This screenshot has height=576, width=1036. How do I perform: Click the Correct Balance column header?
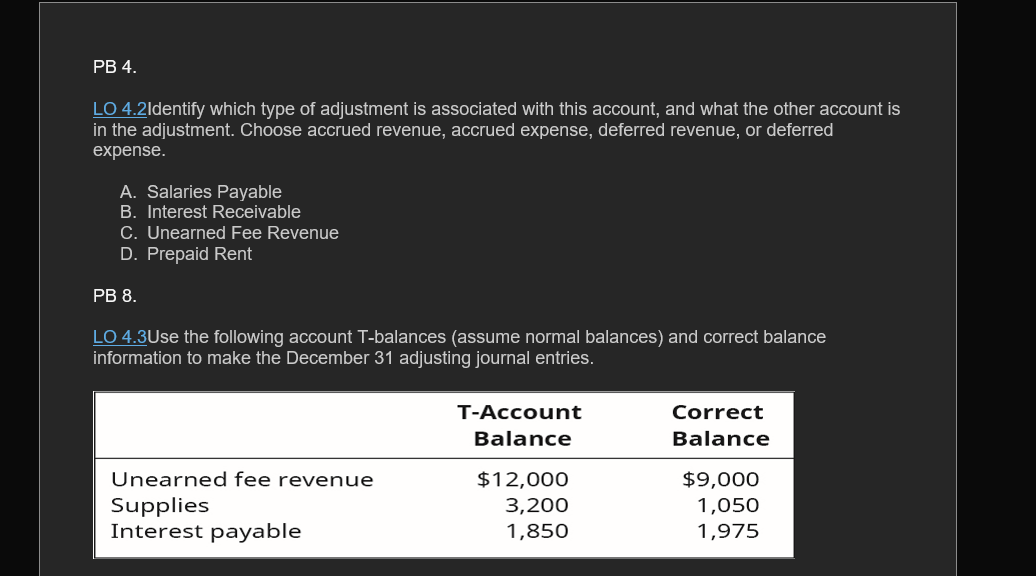[719, 425]
